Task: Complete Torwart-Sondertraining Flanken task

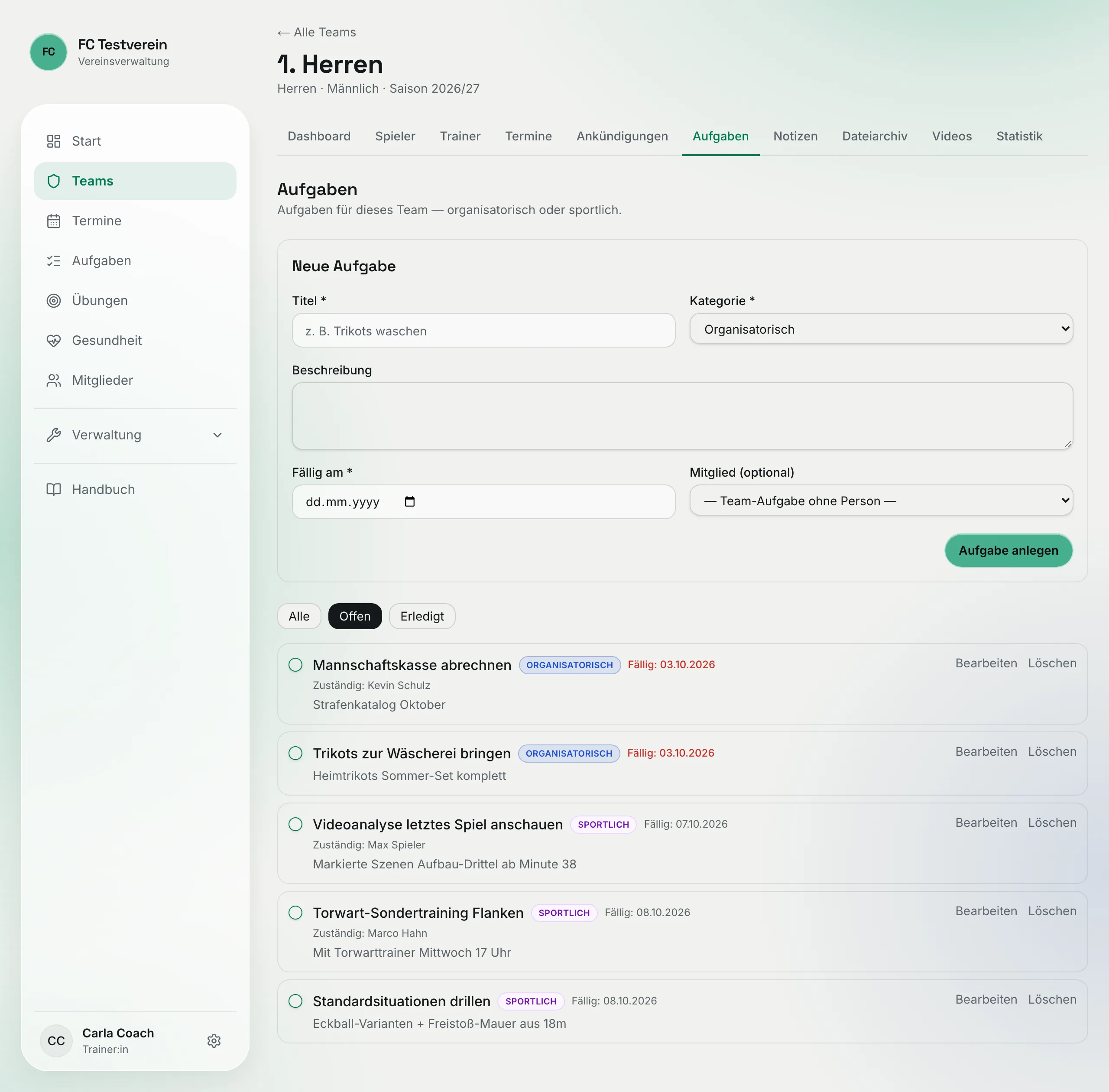Action: pos(295,913)
